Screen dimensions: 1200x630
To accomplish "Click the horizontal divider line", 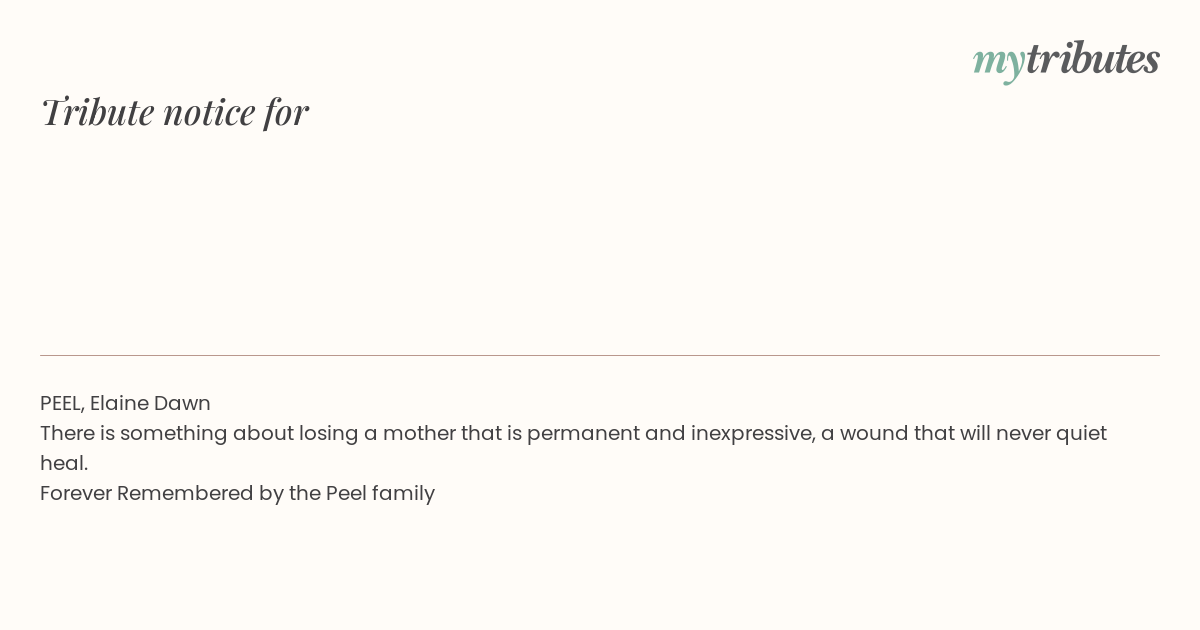I will 600,355.
